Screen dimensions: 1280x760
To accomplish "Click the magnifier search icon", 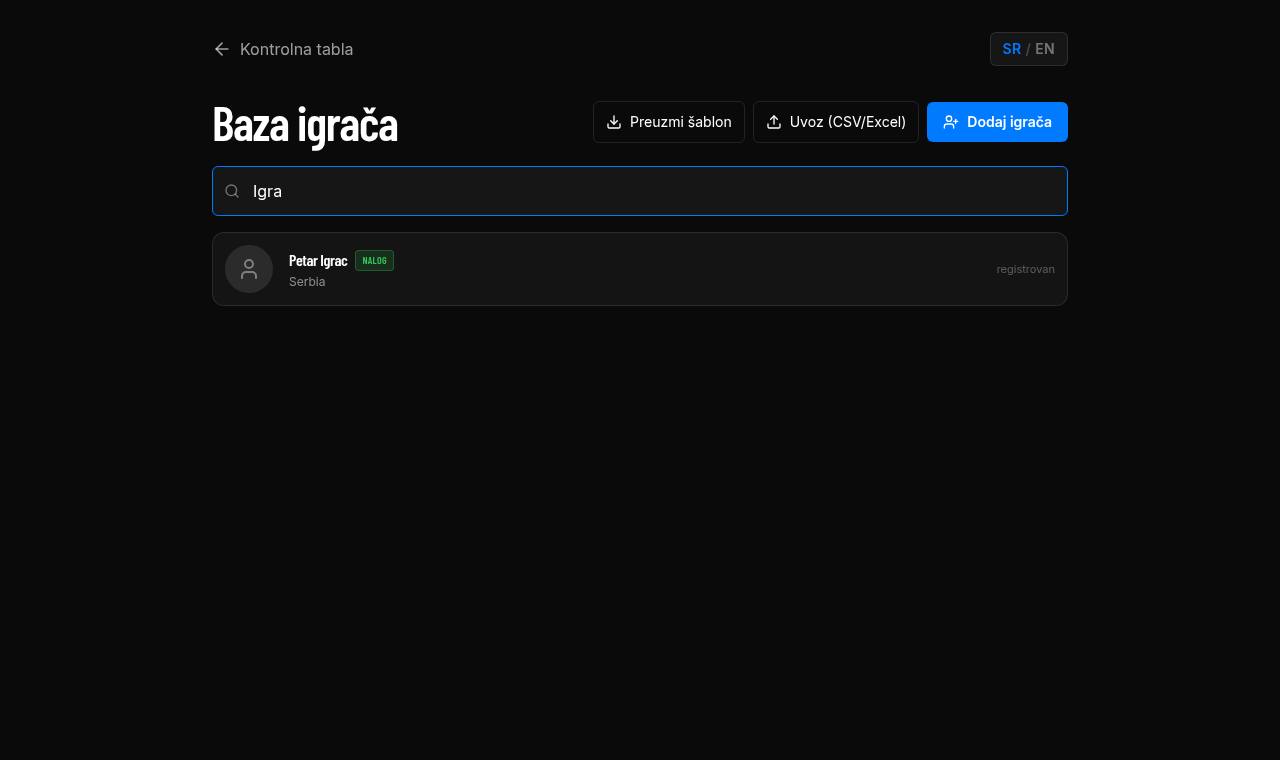I will pyautogui.click(x=232, y=191).
